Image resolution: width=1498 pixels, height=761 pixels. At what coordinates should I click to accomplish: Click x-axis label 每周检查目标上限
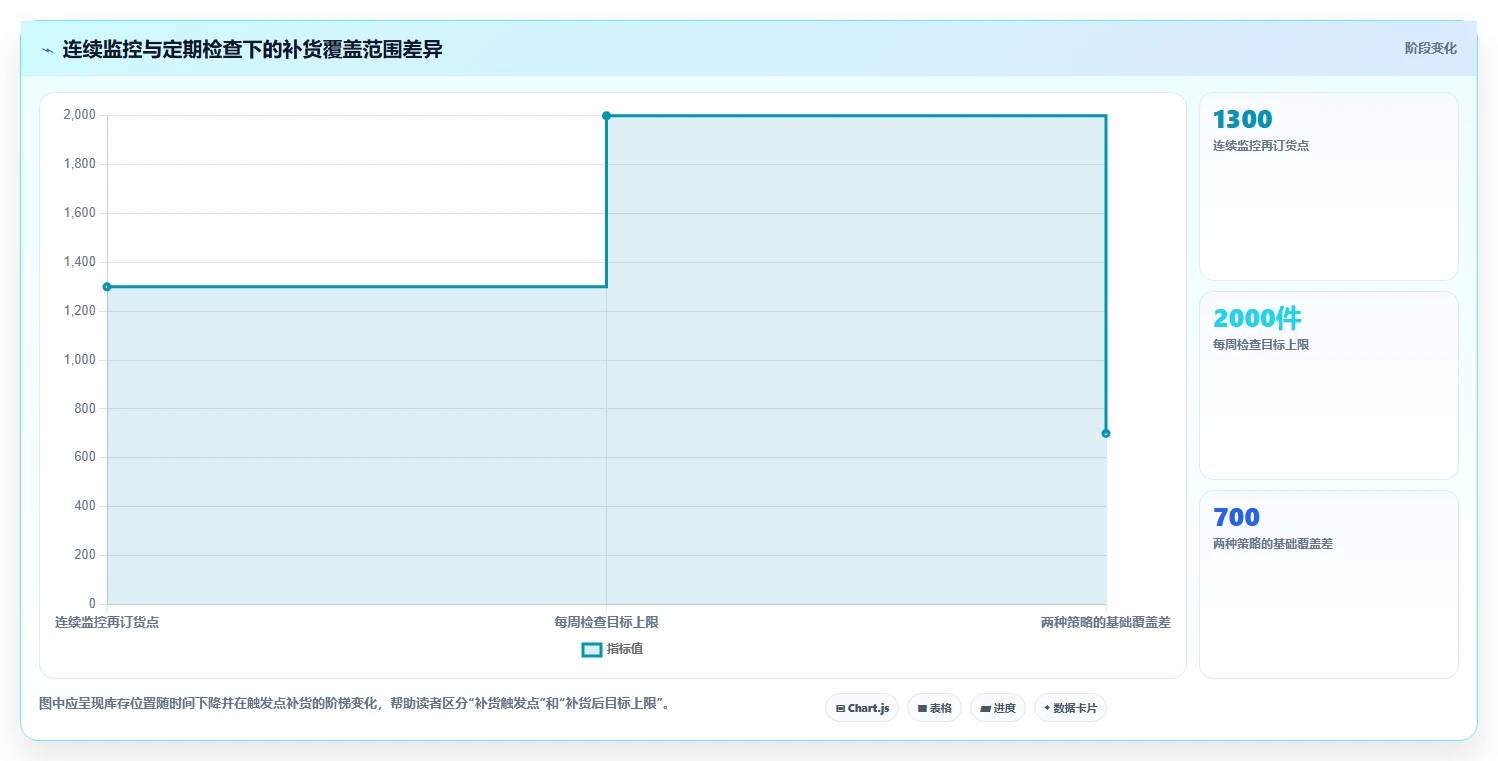pos(606,622)
